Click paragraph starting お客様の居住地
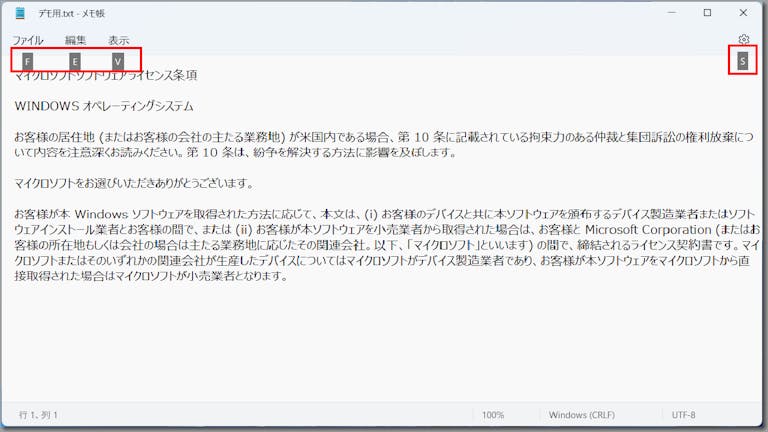This screenshot has height=432, width=768. pos(384,144)
